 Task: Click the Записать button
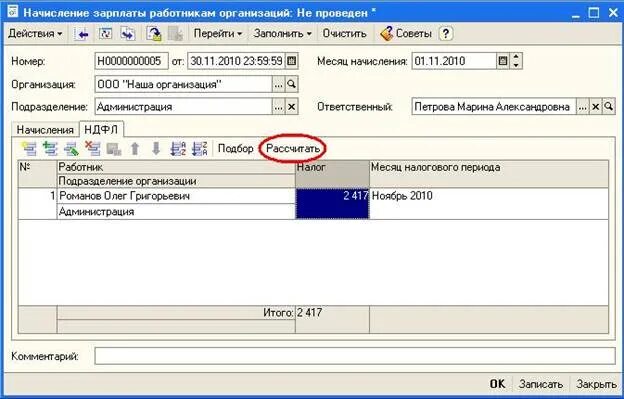click(540, 384)
